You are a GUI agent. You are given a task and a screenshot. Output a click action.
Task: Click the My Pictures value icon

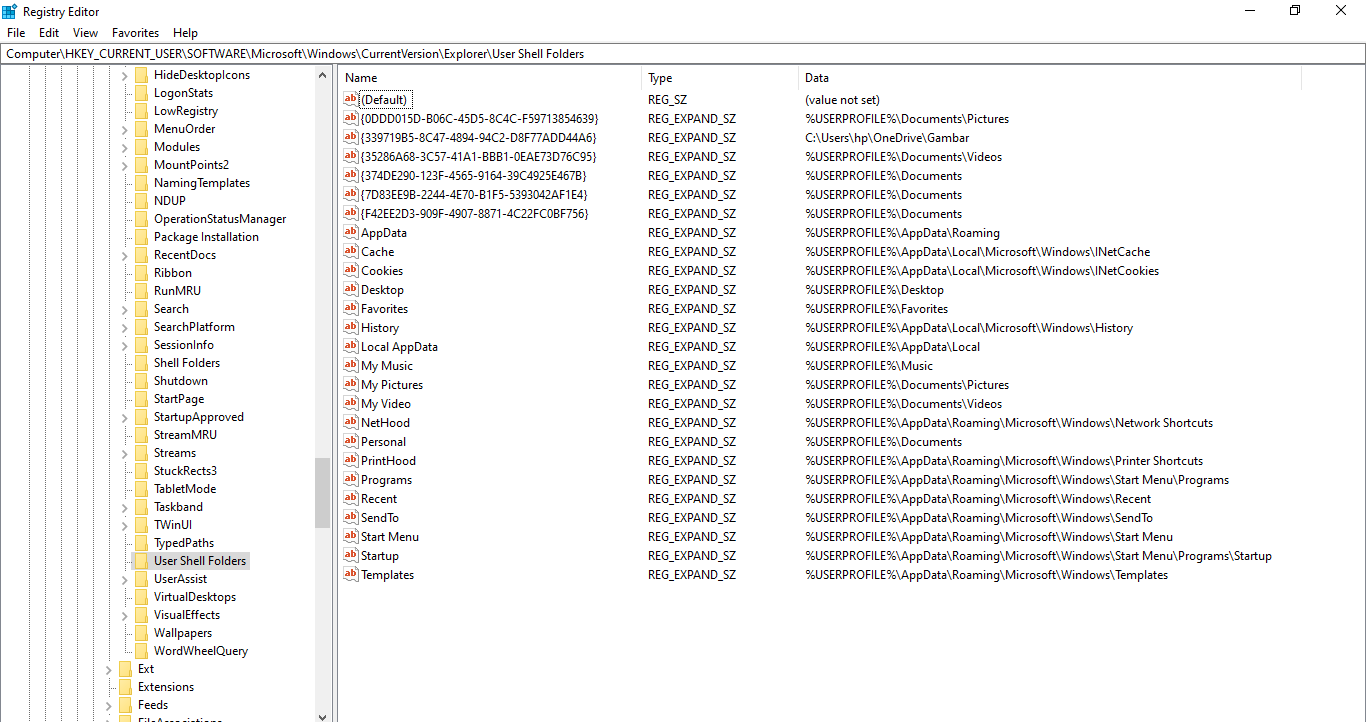pyautogui.click(x=351, y=384)
